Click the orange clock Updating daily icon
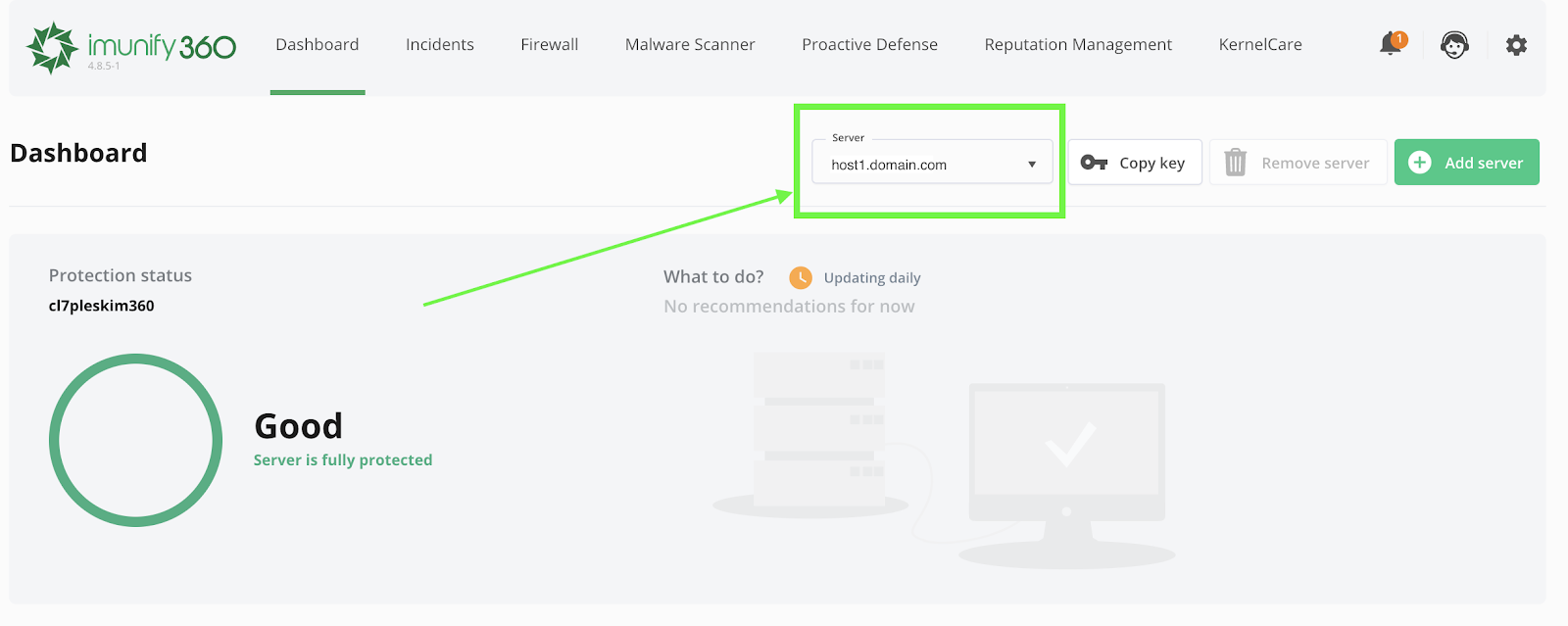 [x=801, y=277]
